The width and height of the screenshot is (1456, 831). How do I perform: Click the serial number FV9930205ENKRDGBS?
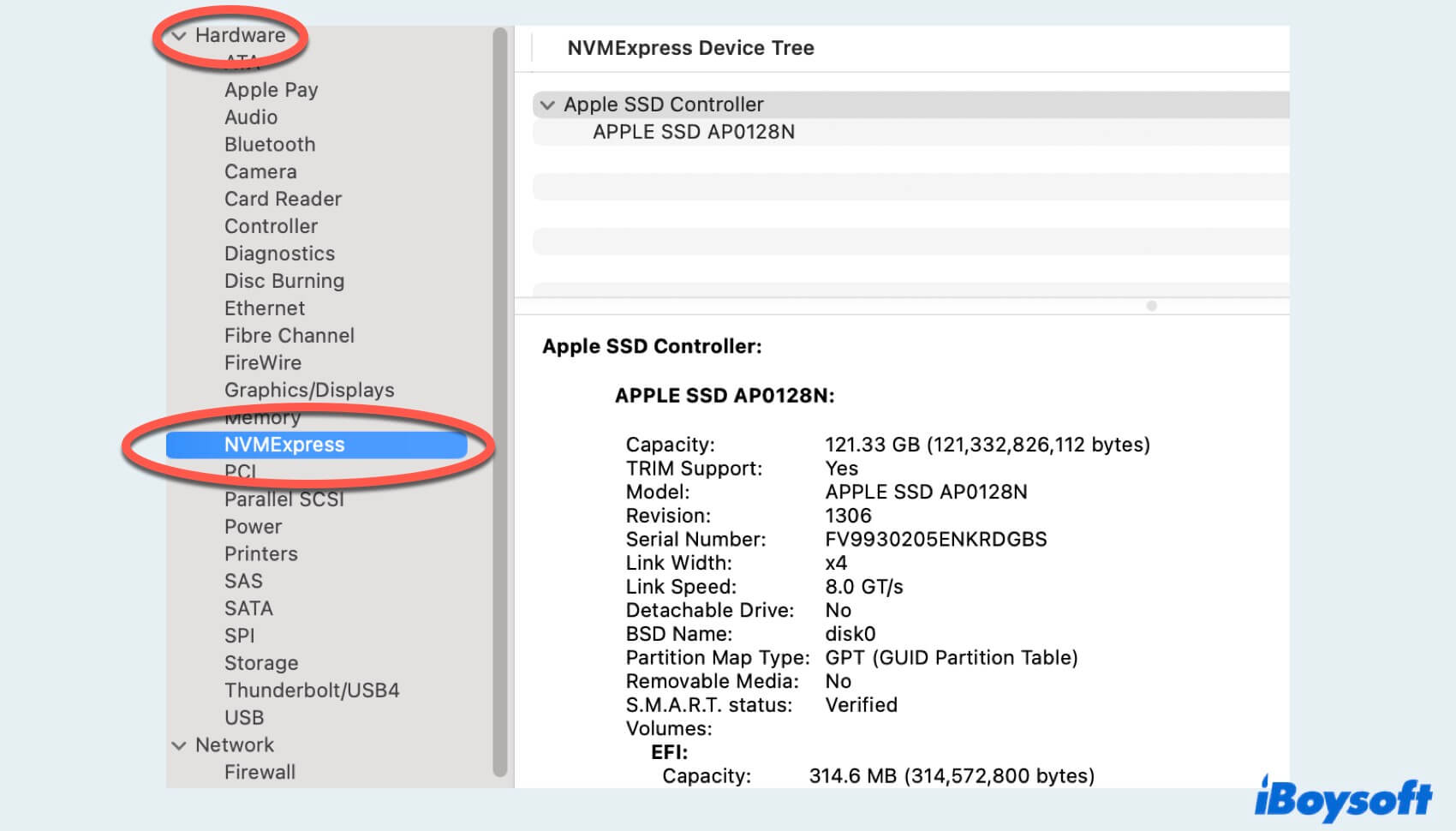pyautogui.click(x=935, y=540)
